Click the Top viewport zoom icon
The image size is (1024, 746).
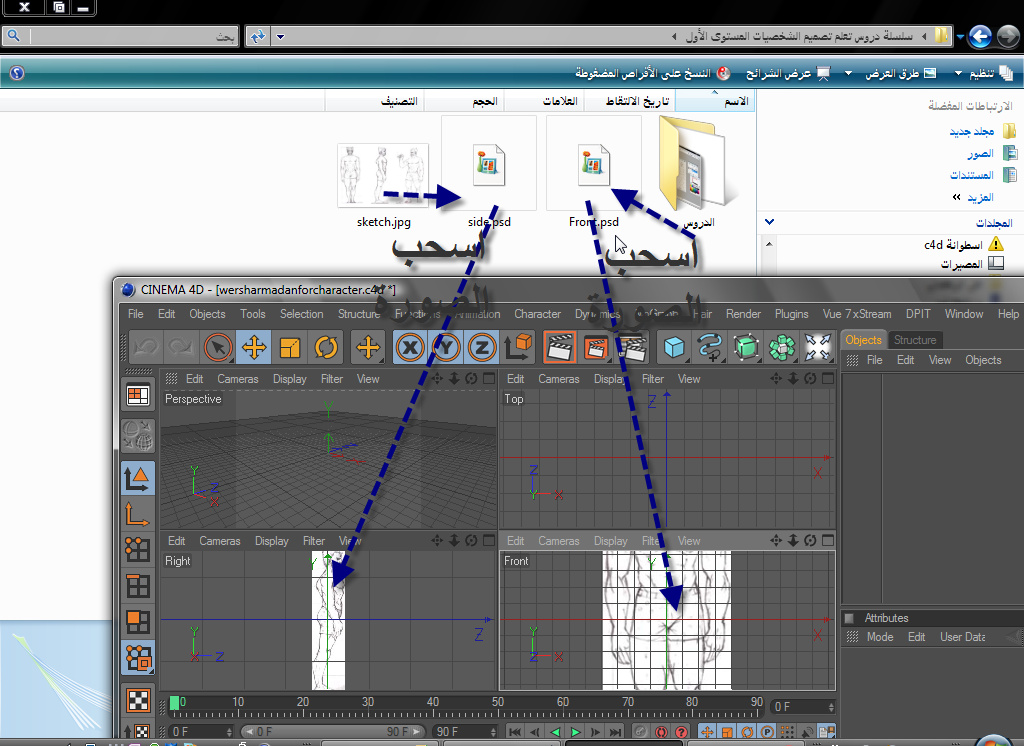coord(793,378)
